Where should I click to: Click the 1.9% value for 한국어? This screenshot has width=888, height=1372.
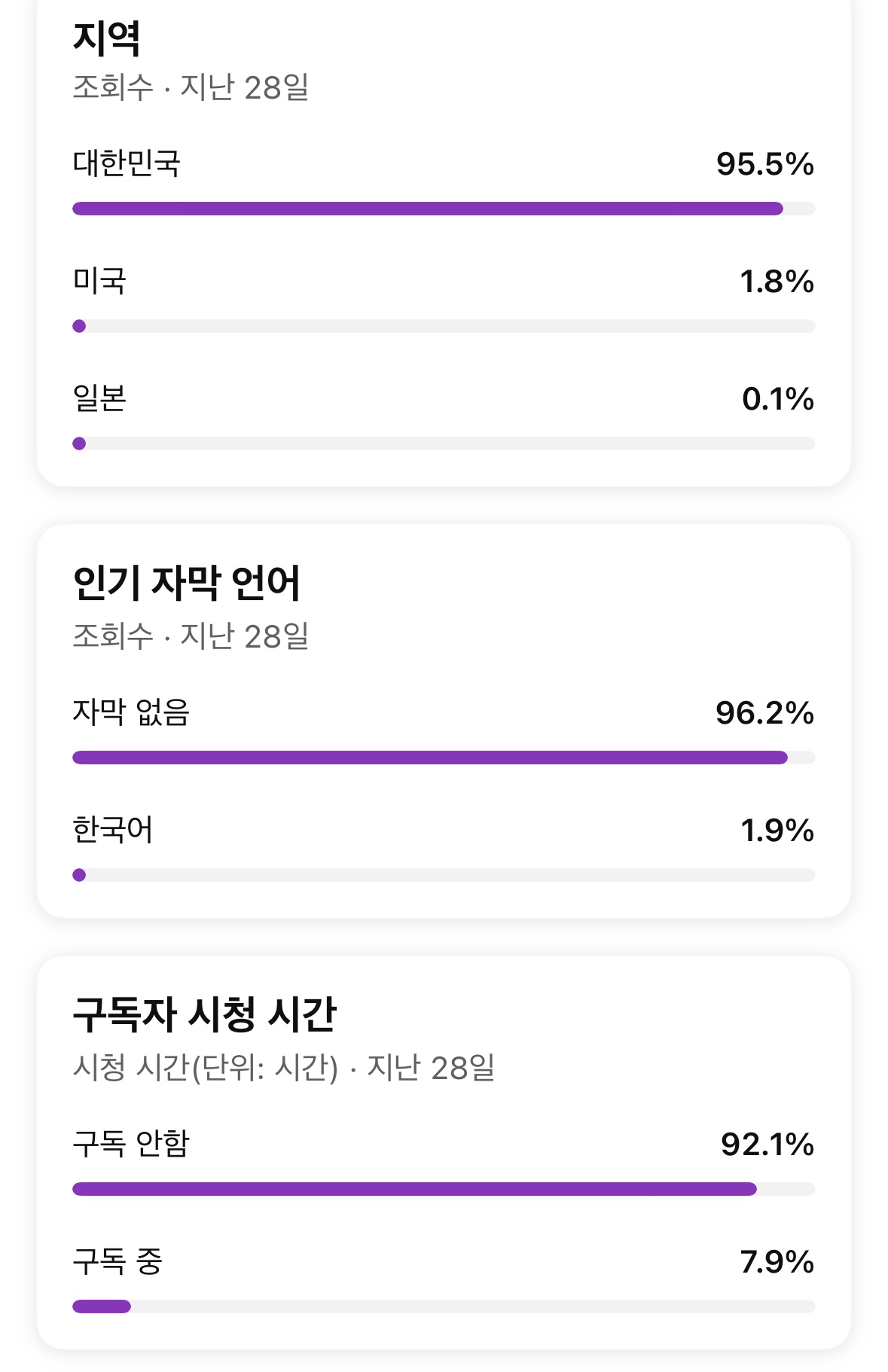click(777, 831)
